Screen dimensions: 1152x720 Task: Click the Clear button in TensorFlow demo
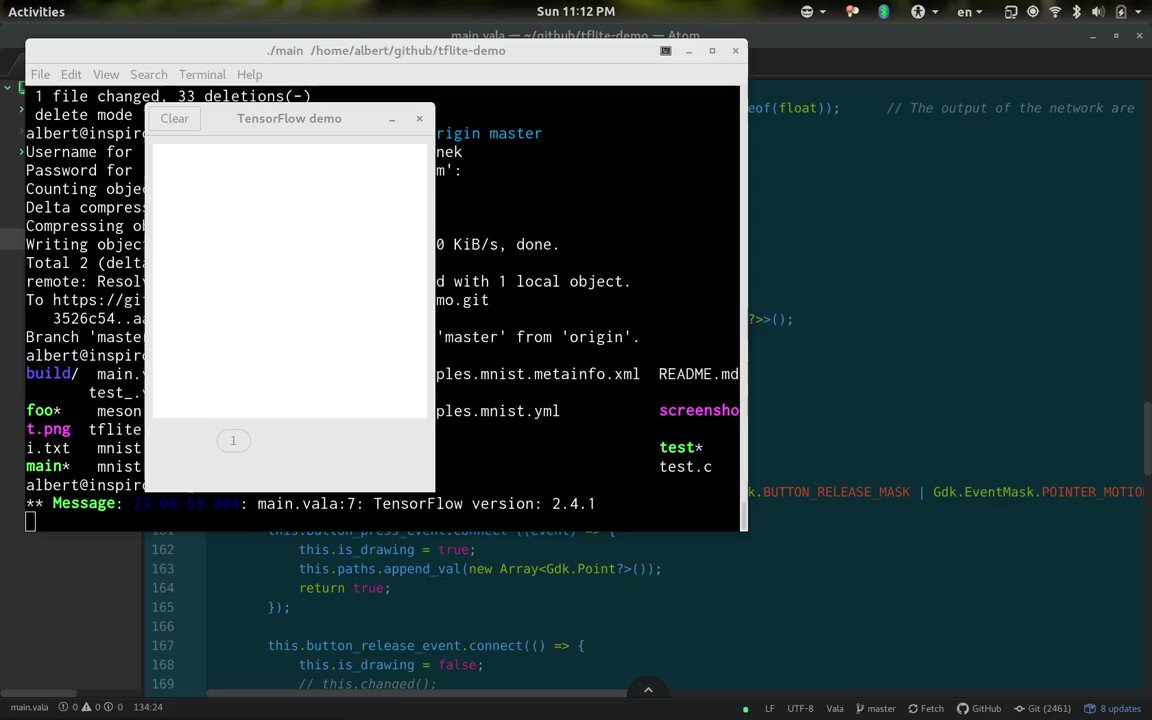point(175,118)
